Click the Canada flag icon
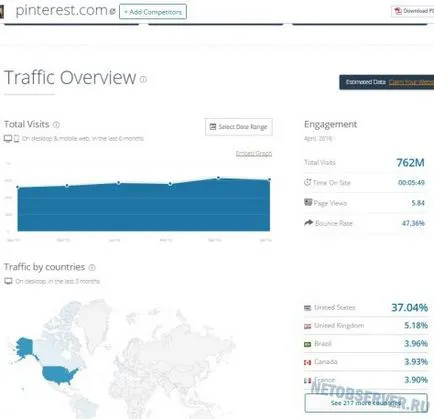434x419 pixels. click(307, 362)
